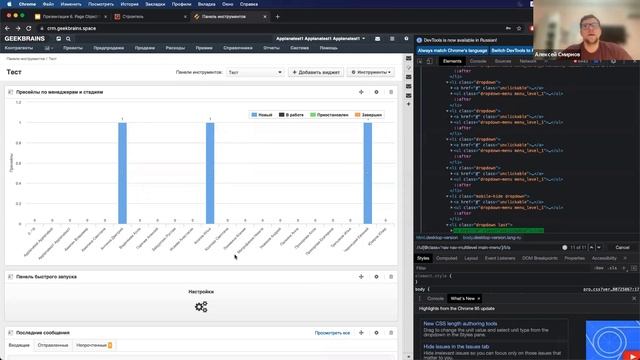Reload the page with the refresh icon

29,29
